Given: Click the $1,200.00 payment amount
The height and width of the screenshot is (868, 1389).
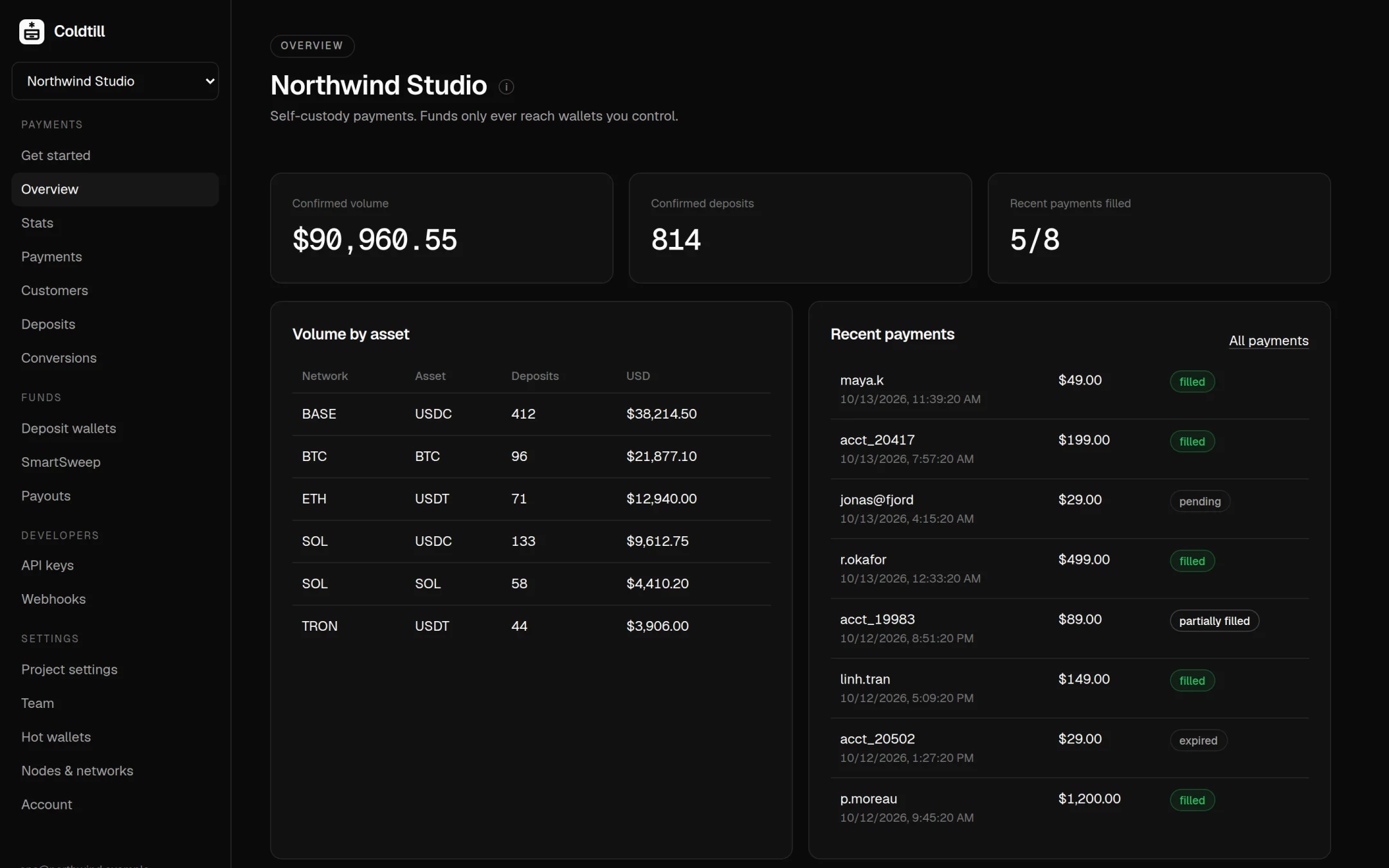Looking at the screenshot, I should click(x=1089, y=799).
